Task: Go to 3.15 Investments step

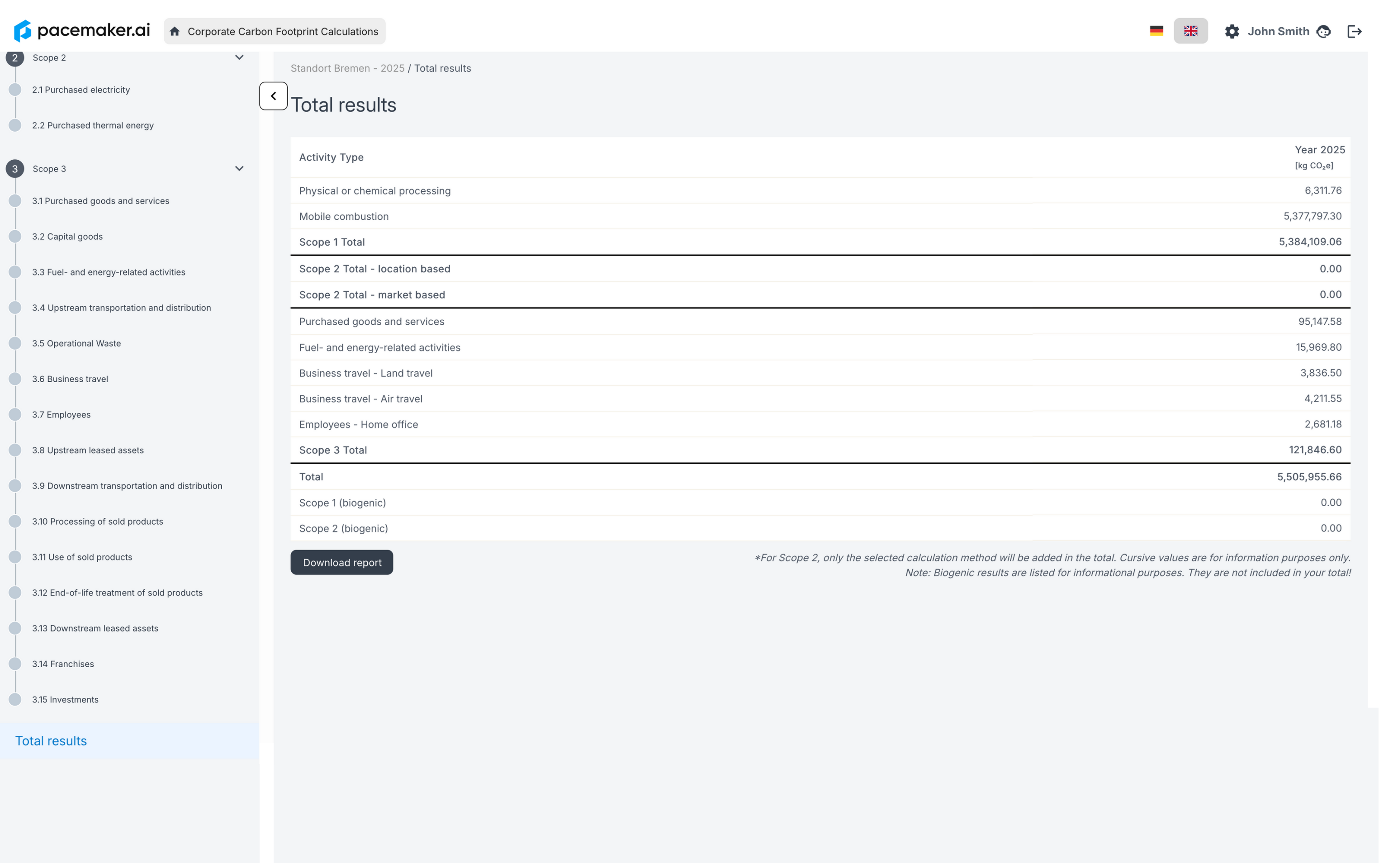Action: click(65, 700)
